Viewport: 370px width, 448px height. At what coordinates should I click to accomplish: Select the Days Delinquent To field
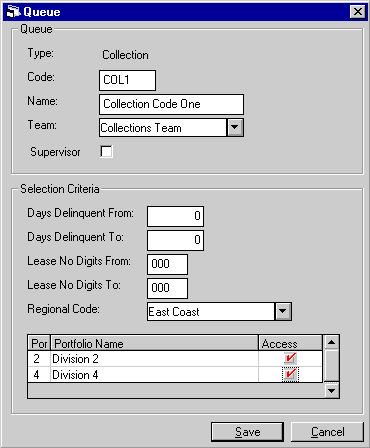175,240
